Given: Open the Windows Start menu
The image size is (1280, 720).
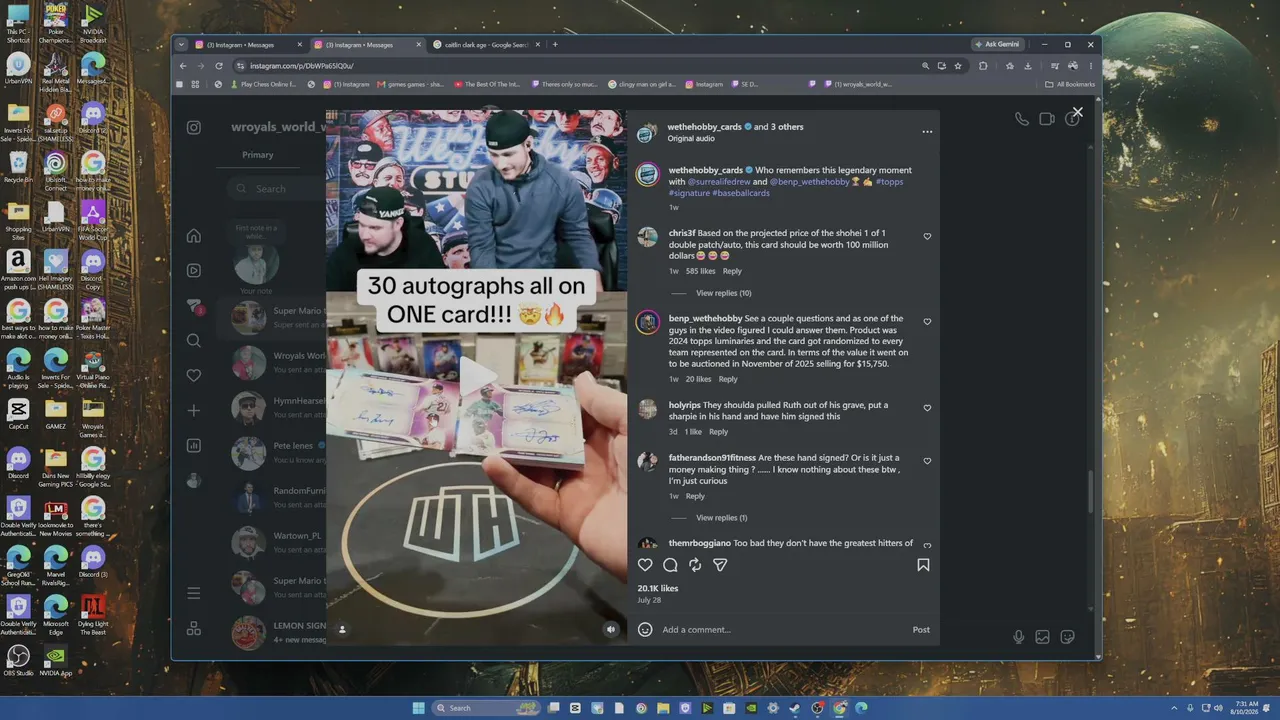Looking at the screenshot, I should (x=418, y=708).
